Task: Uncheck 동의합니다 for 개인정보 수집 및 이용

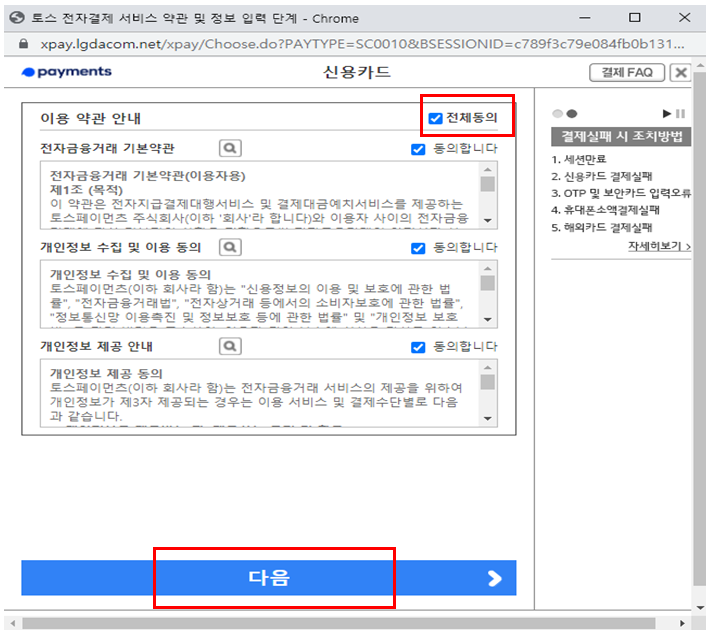Action: click(418, 248)
